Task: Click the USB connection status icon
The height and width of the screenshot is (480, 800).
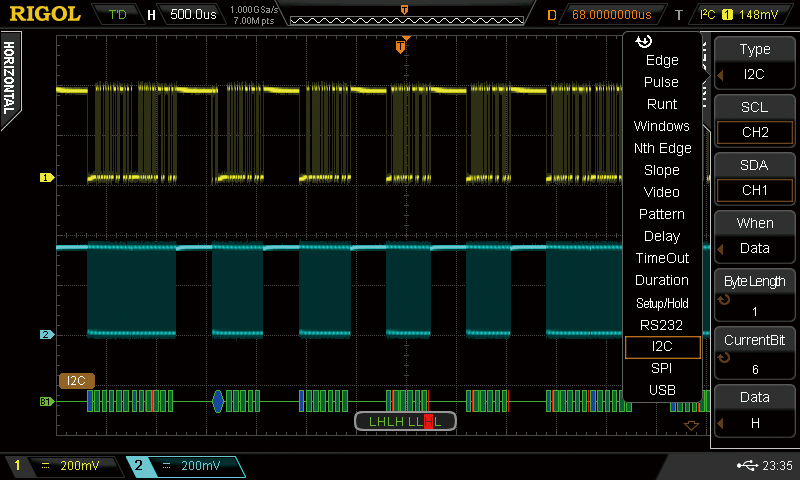Action: click(x=746, y=466)
